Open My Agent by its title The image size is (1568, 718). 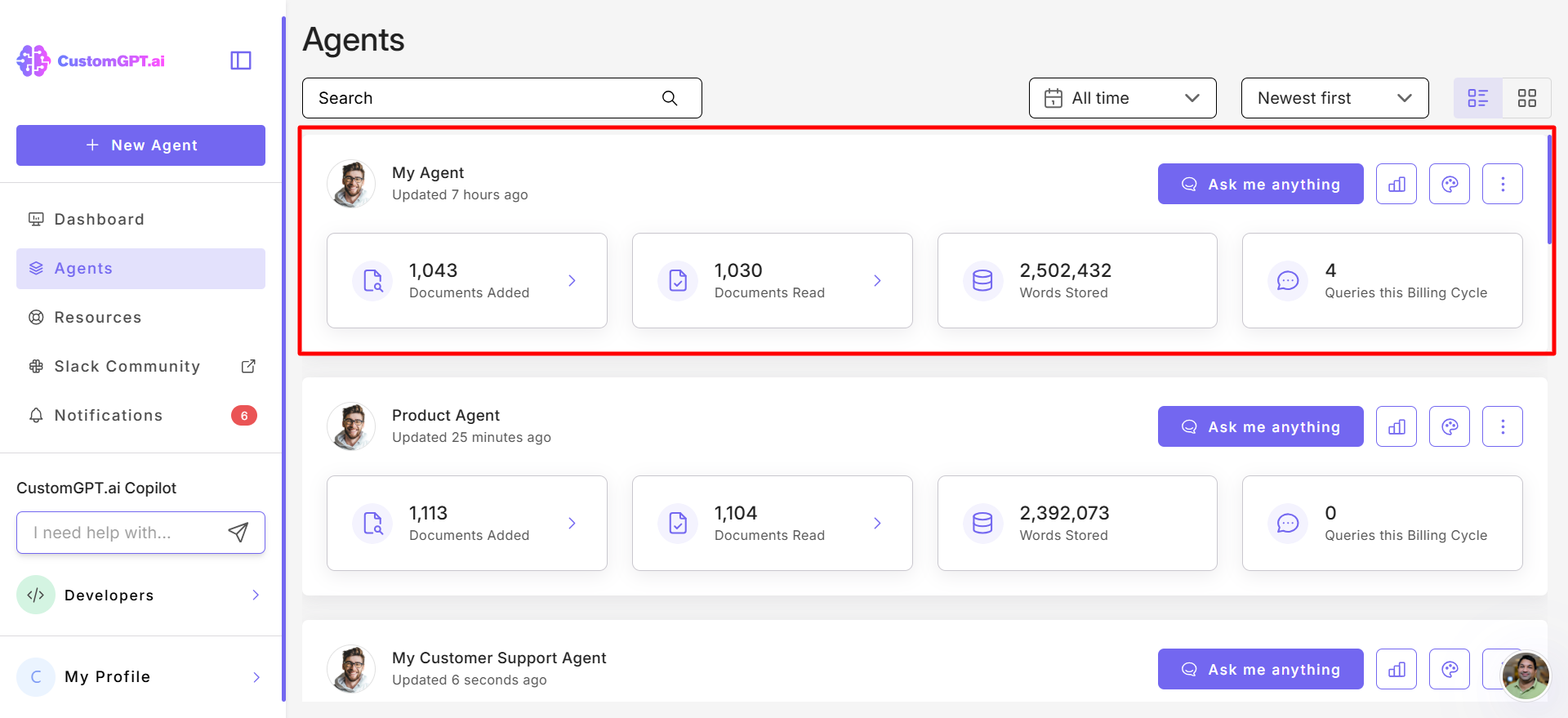point(428,172)
